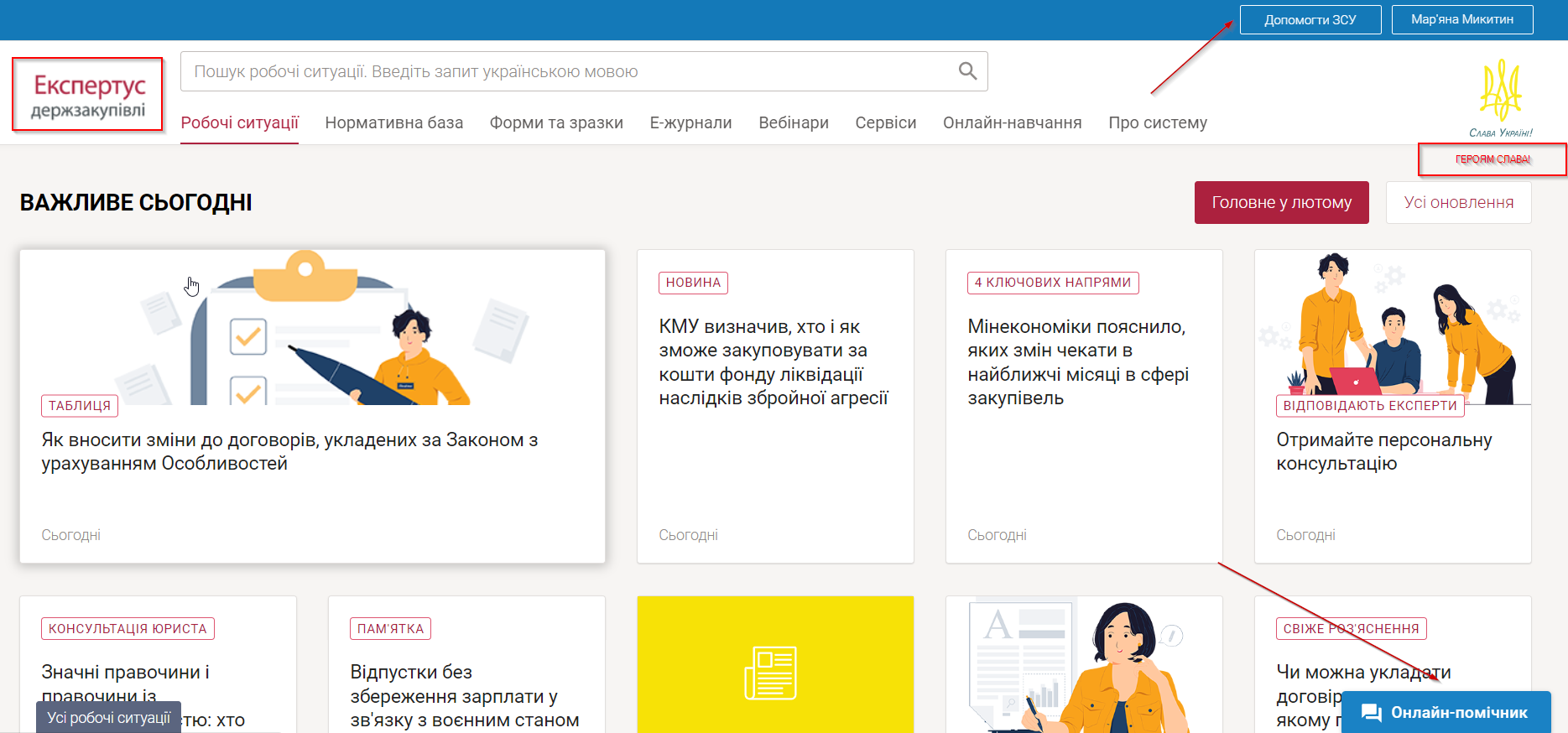Open Про систему menu item
Image resolution: width=1568 pixels, height=733 pixels.
click(x=1158, y=122)
